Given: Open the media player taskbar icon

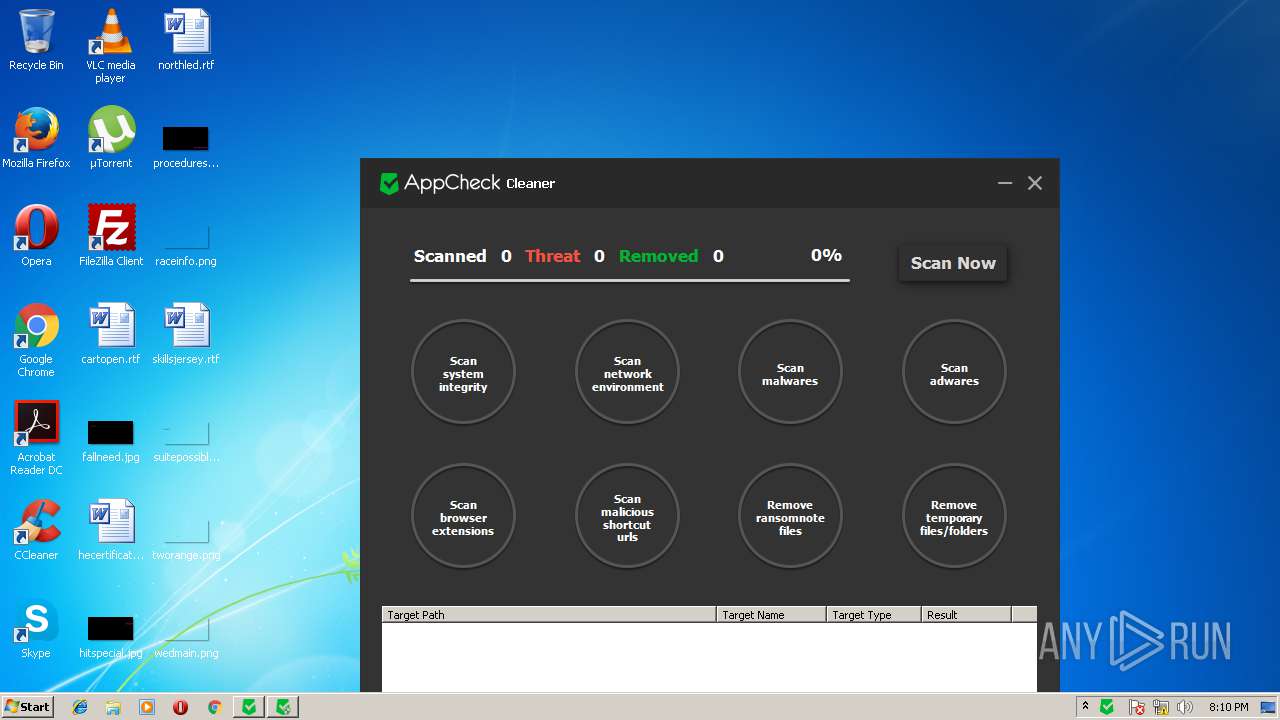Looking at the screenshot, I should click(147, 707).
